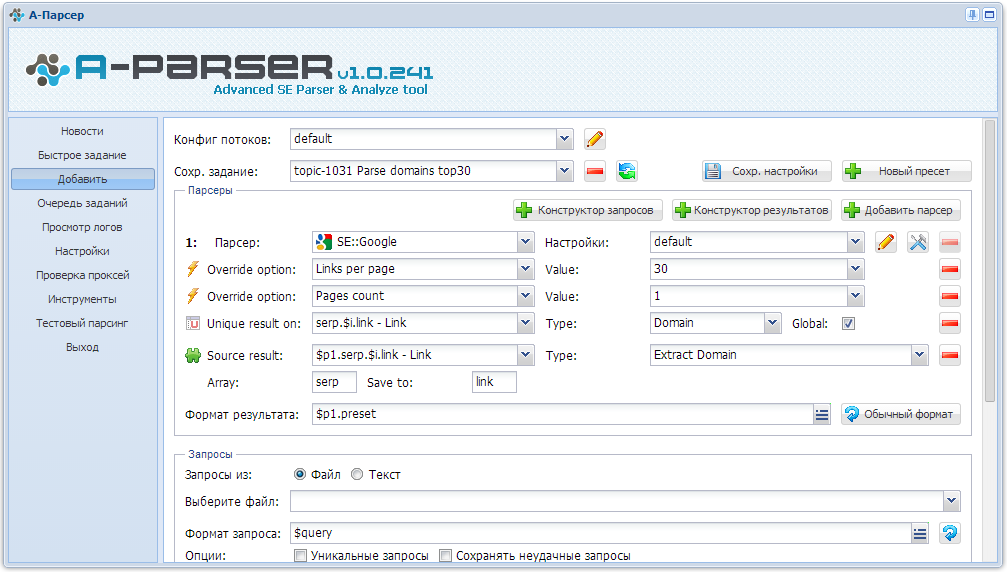Edit parser settings preset with the pencil icon
The height and width of the screenshot is (572, 1007).
pos(886,242)
